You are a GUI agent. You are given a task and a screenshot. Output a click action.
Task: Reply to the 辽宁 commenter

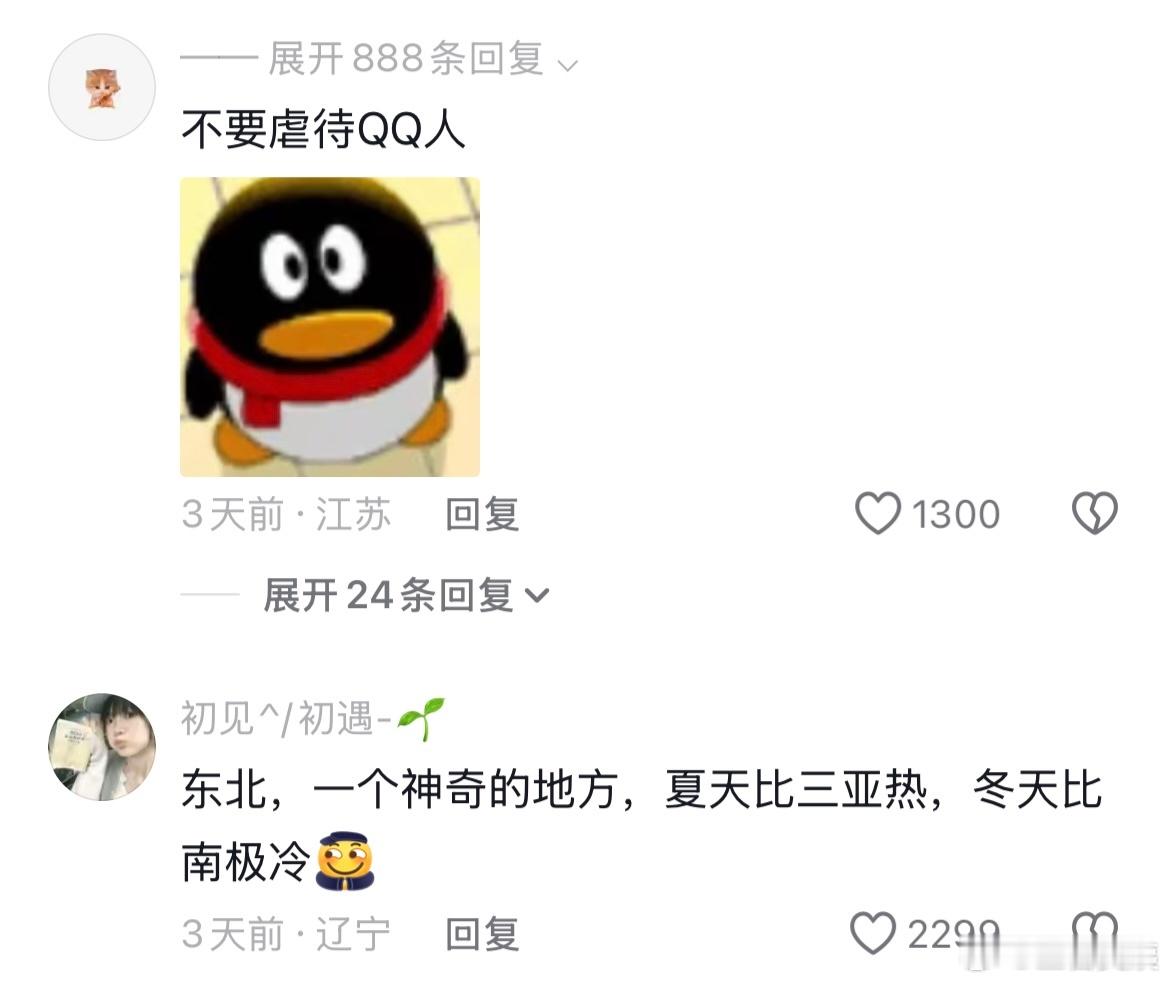point(482,933)
